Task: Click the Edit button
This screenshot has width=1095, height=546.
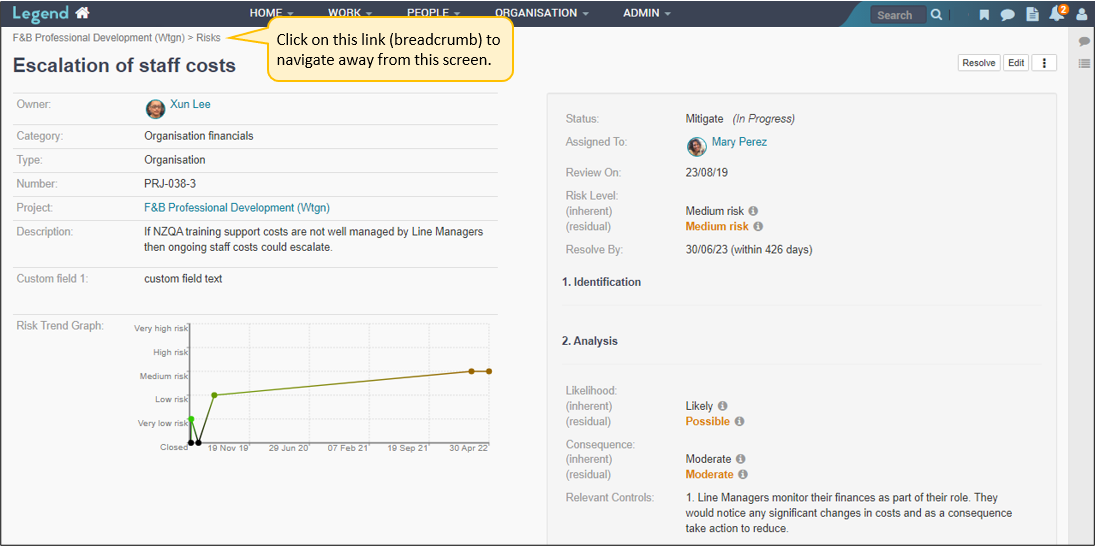Action: [1016, 63]
